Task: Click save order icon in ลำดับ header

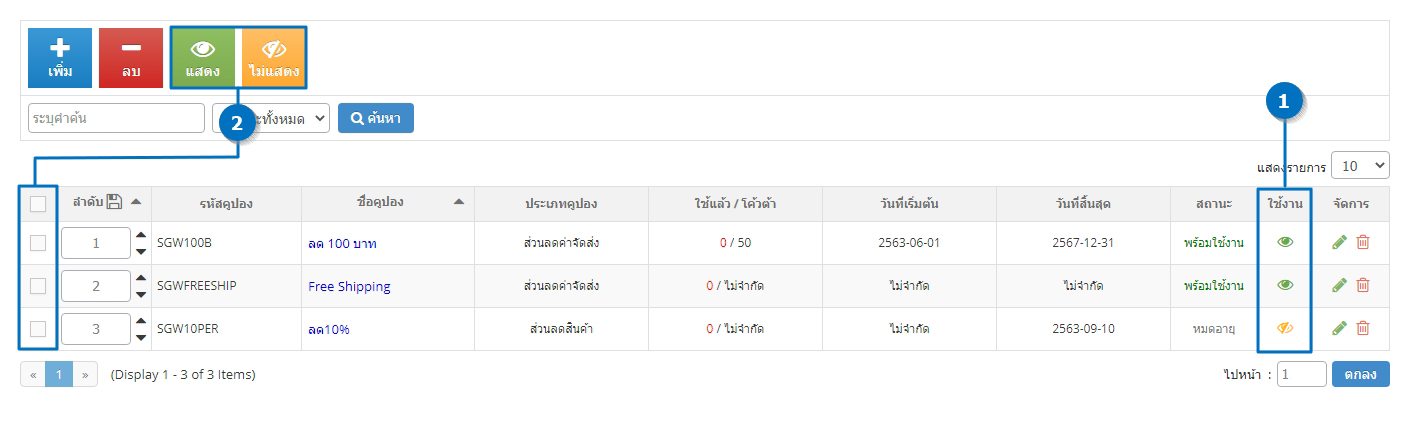Action: (x=114, y=202)
